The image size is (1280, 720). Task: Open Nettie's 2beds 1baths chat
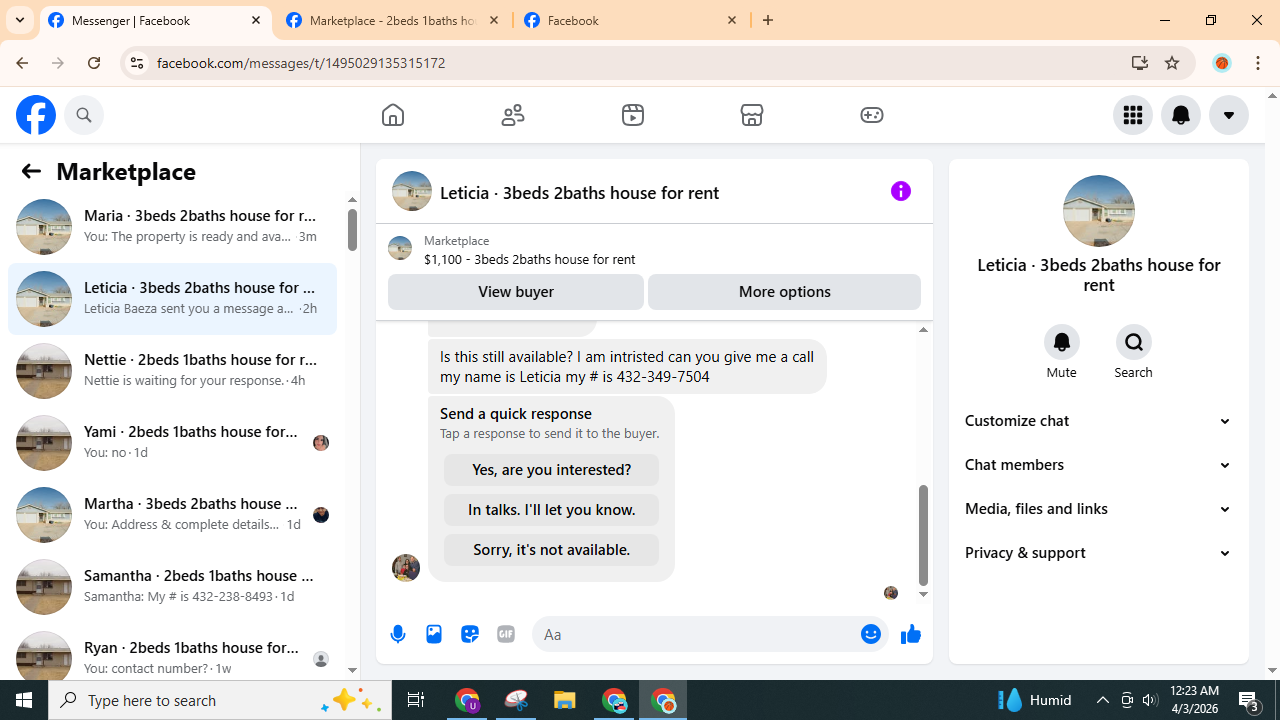pyautogui.click(x=172, y=371)
